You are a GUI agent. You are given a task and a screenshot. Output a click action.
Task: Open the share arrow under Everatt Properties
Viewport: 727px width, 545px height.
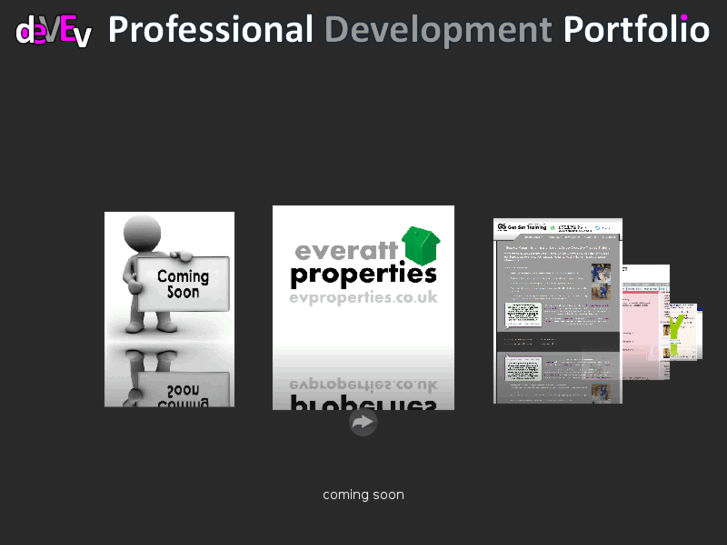[363, 422]
